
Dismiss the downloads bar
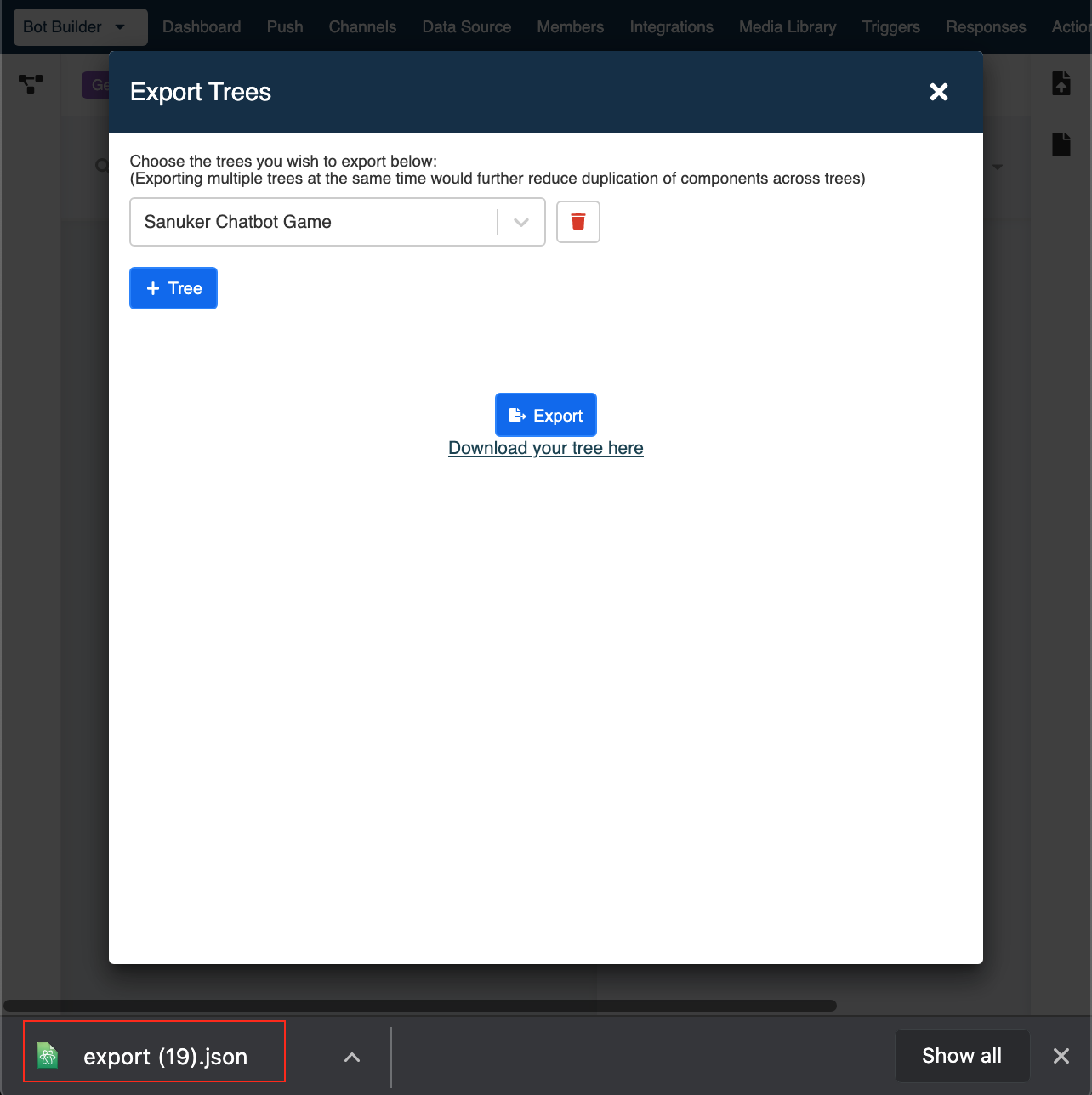point(1061,1056)
